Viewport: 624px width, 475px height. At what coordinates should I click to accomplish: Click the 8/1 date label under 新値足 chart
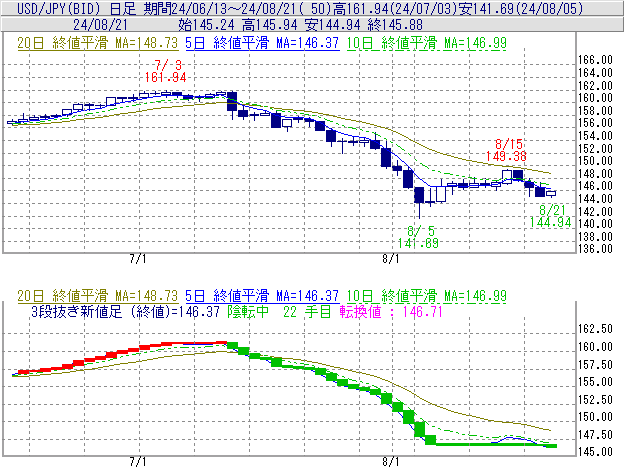[391, 462]
